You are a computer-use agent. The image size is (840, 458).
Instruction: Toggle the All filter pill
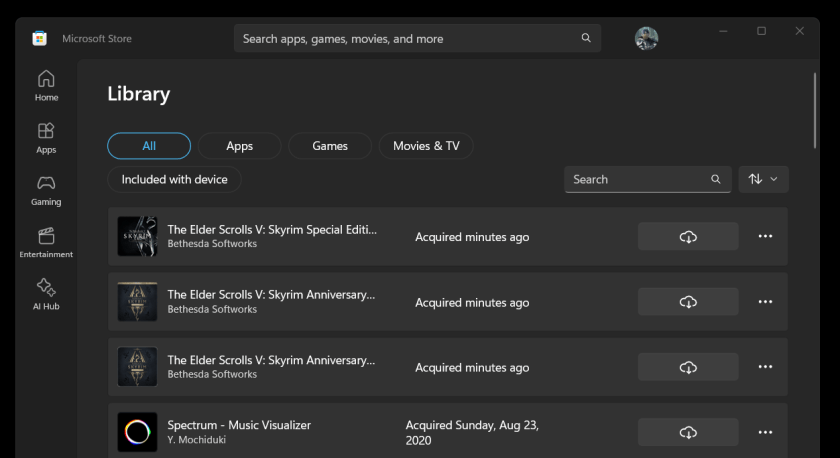pos(149,146)
